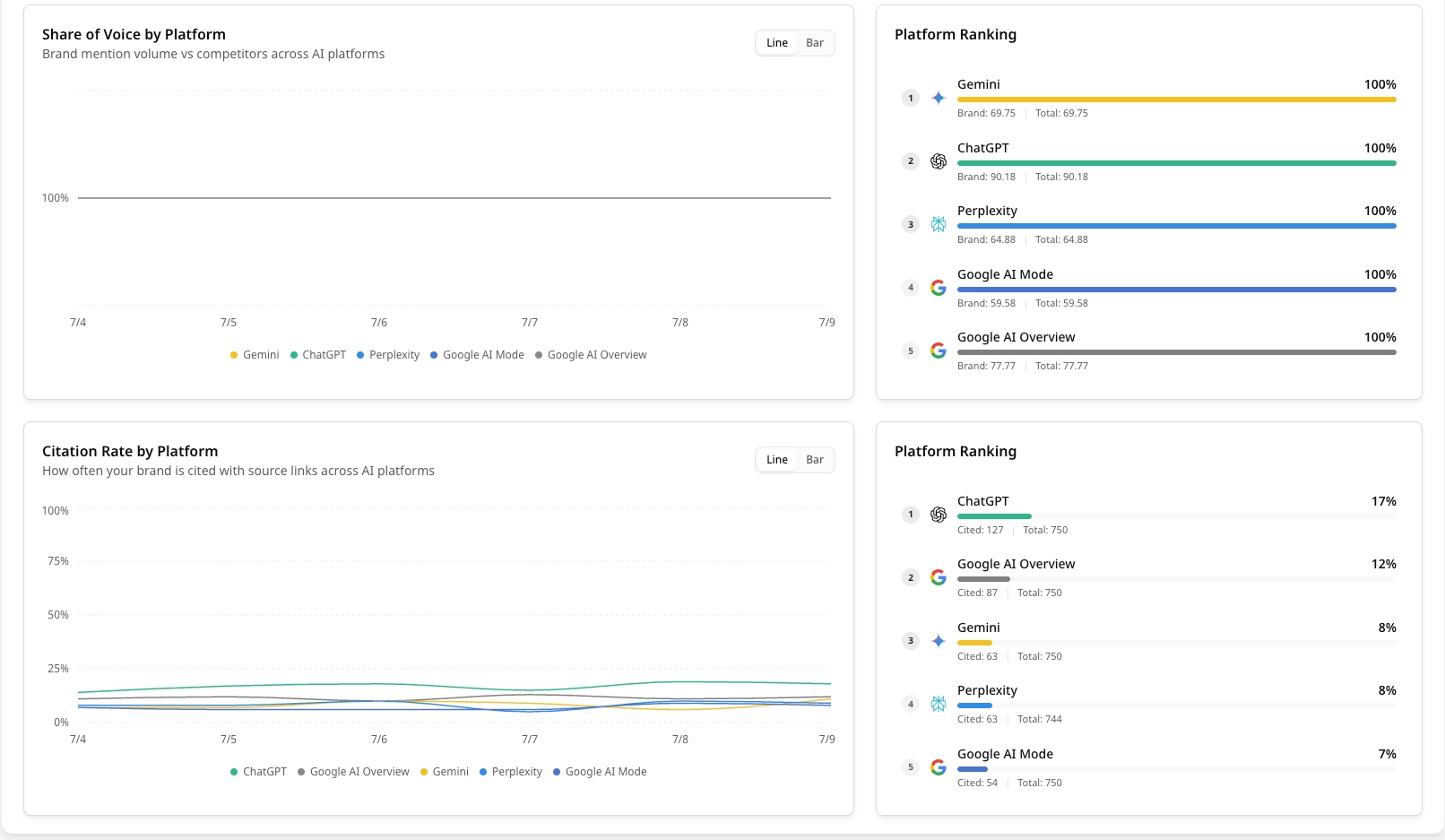
Task: Switch Share of Voice chart to Bar view
Action: click(x=815, y=43)
